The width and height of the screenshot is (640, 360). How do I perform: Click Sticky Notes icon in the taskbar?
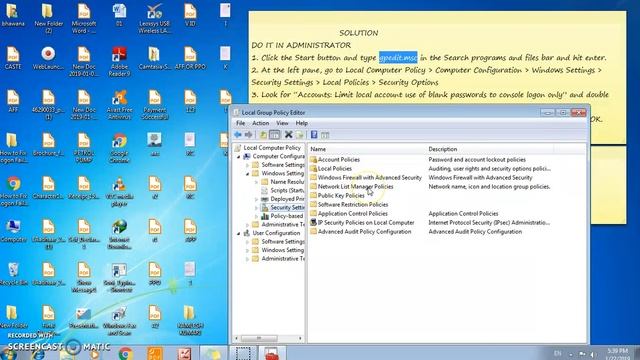(x=213, y=353)
